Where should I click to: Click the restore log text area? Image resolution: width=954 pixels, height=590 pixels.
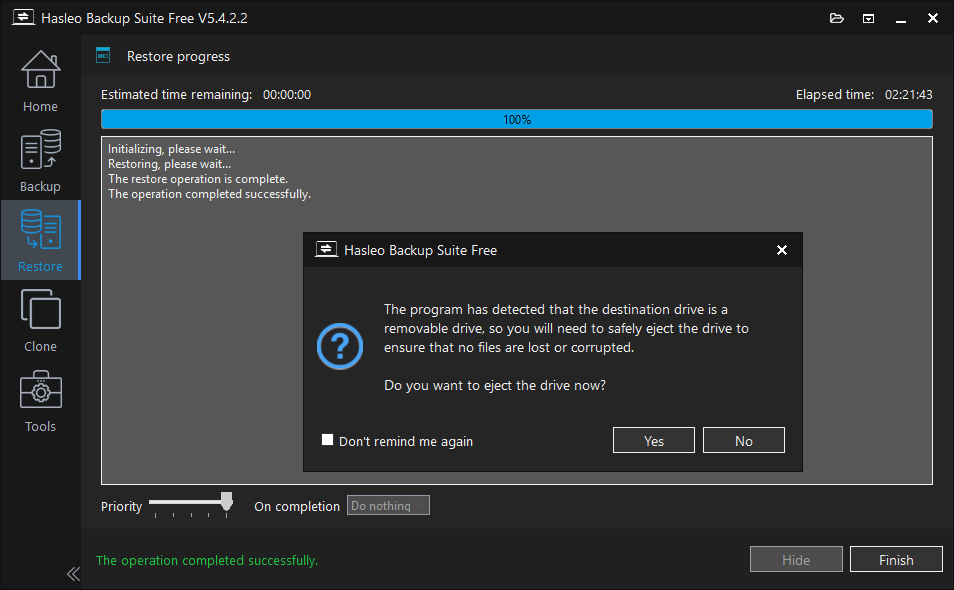pos(517,310)
